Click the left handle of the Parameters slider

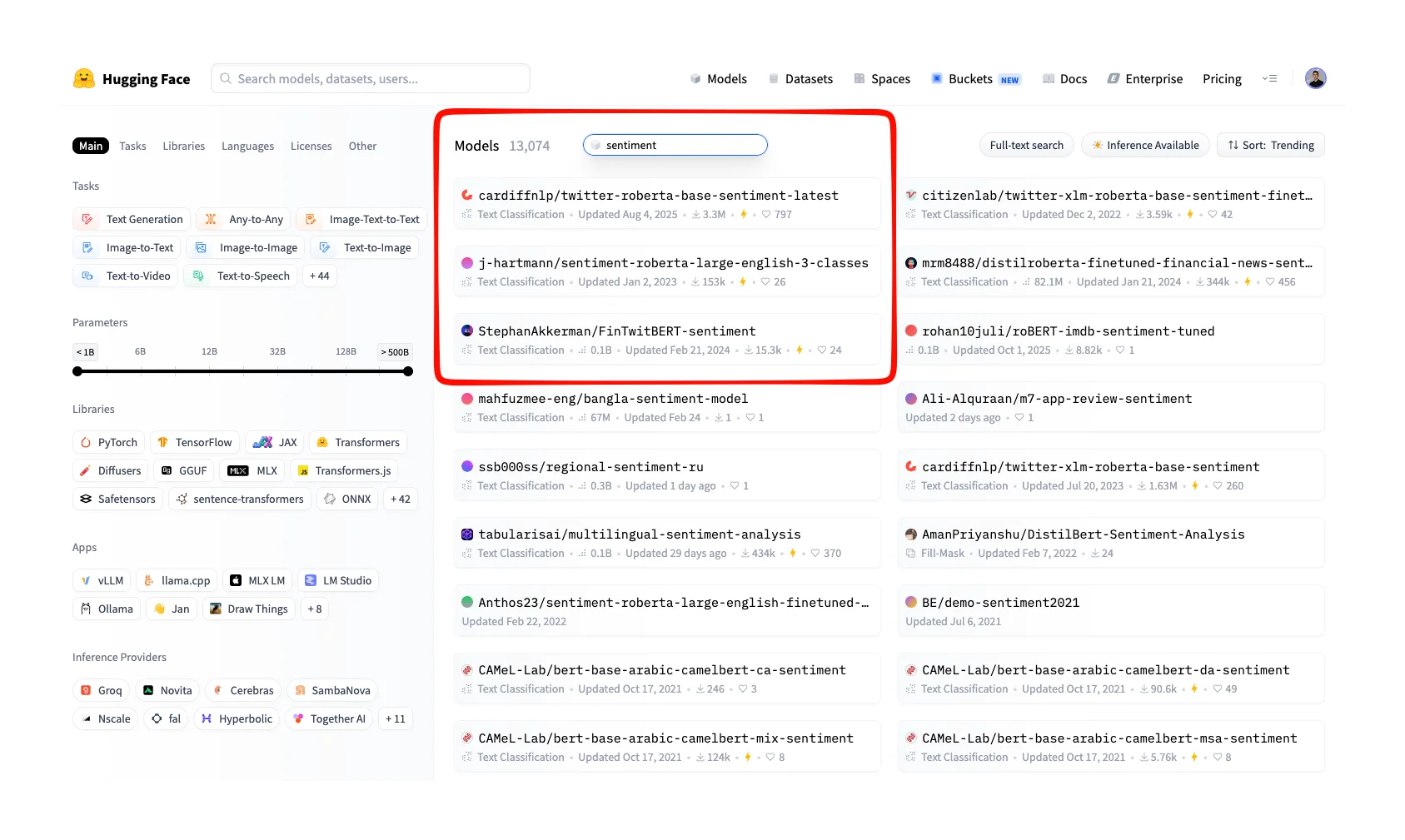77,371
